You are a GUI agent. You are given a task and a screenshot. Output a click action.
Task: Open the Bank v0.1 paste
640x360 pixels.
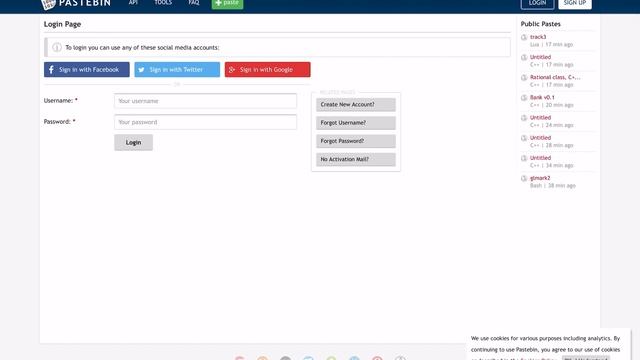542,97
